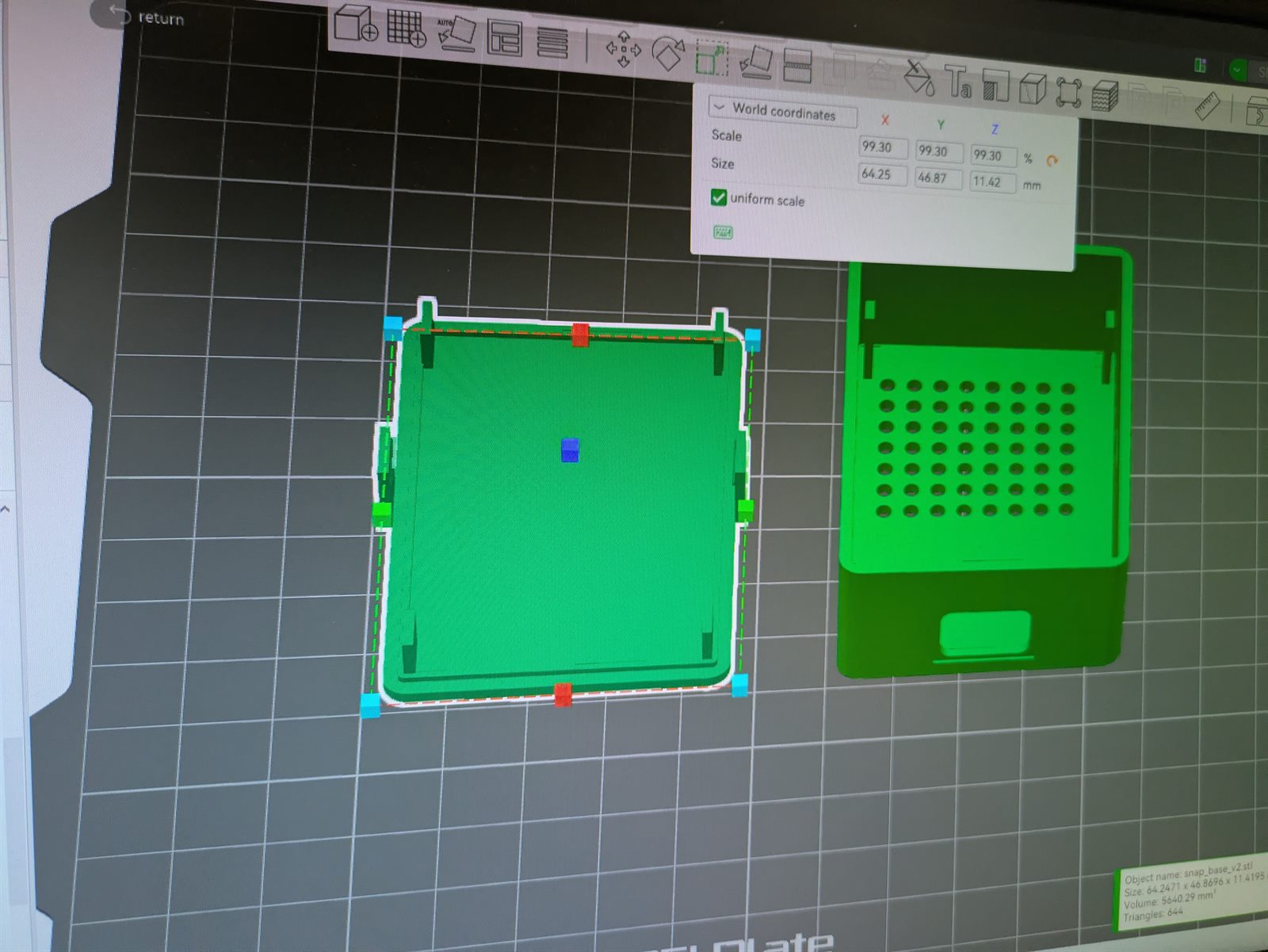The height and width of the screenshot is (952, 1268).
Task: Click the cyan top-right corner scale handle
Action: coord(752,340)
